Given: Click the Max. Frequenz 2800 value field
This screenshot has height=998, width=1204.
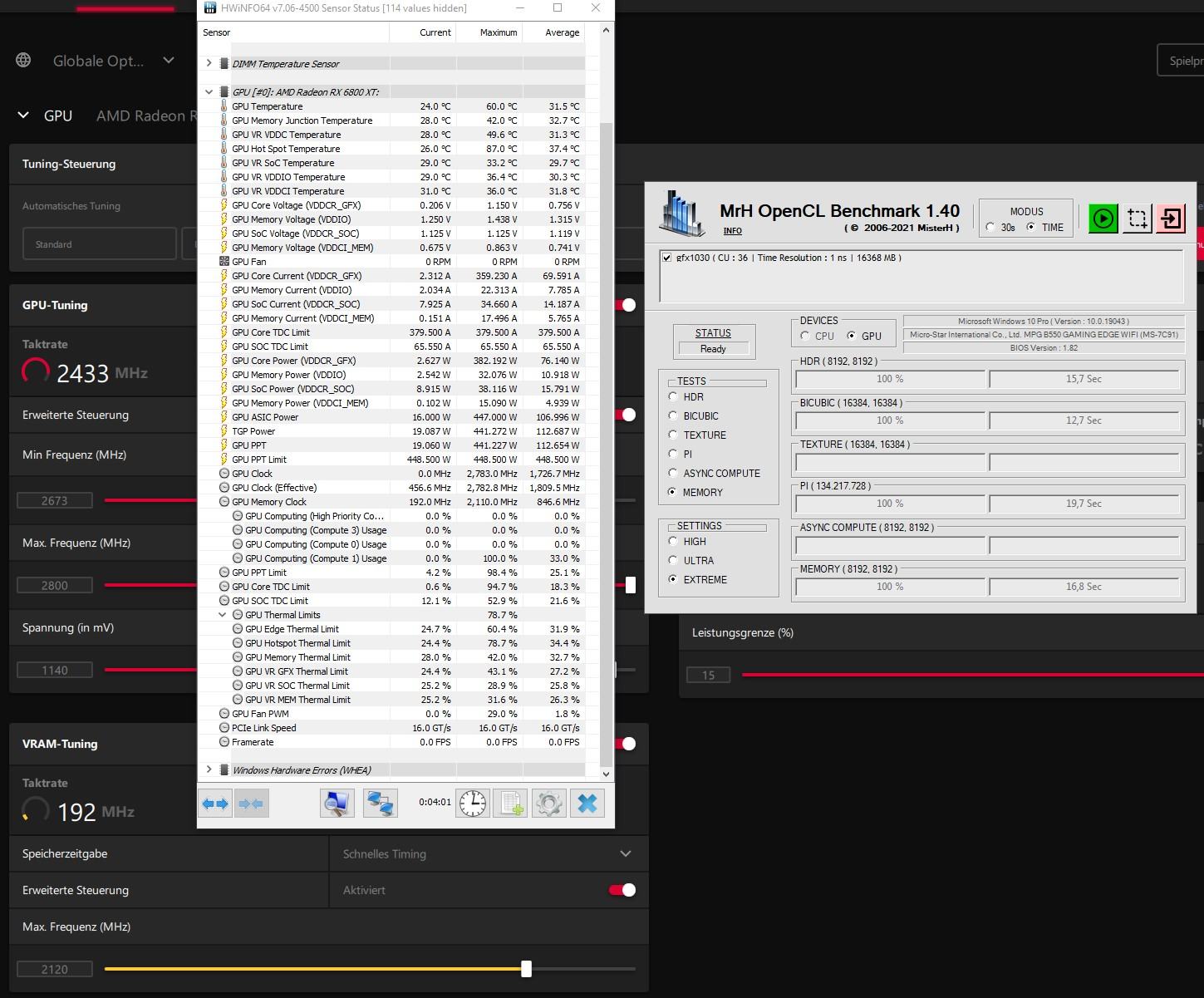Looking at the screenshot, I should pyautogui.click(x=55, y=585).
